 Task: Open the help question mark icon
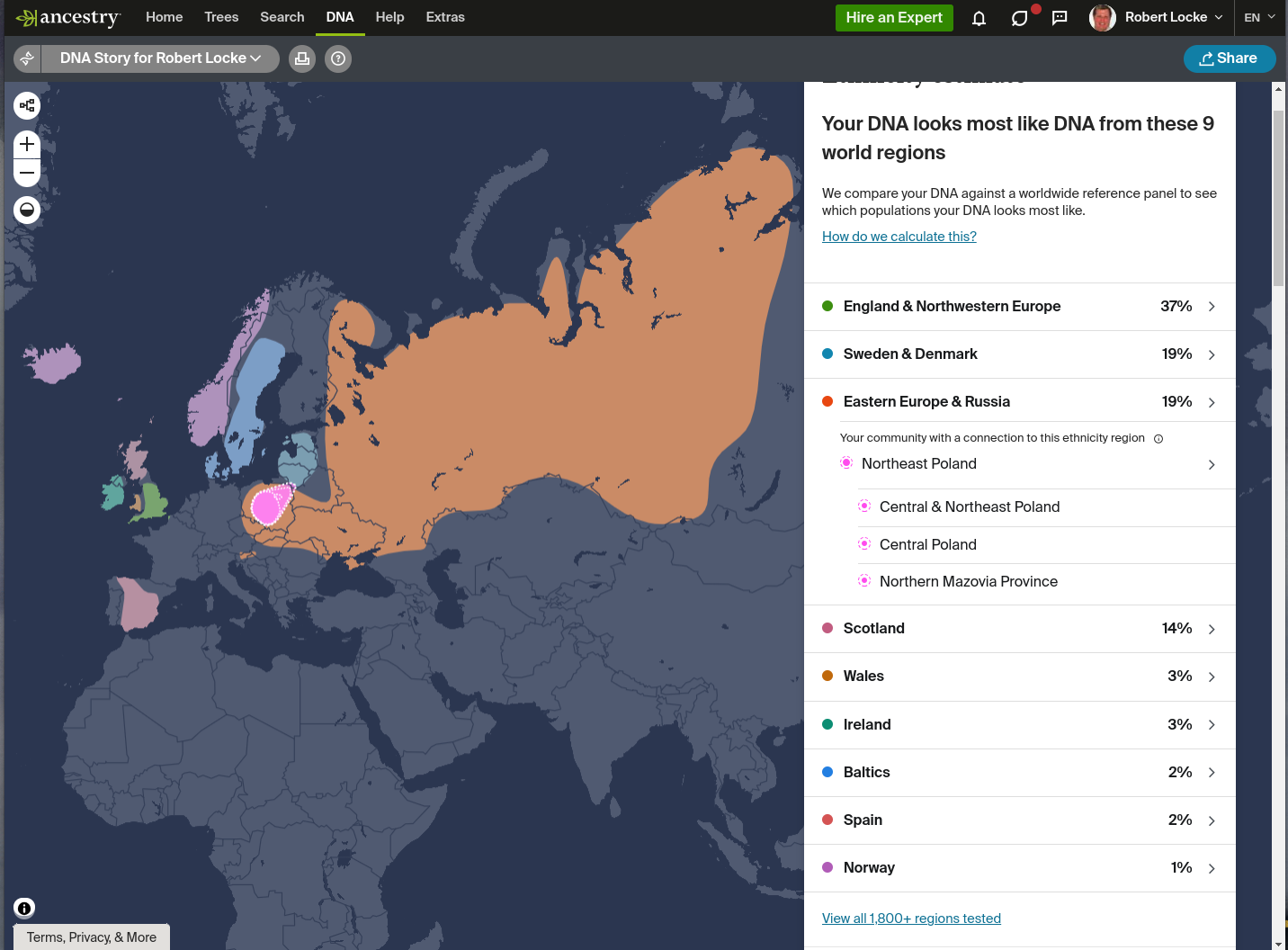pyautogui.click(x=337, y=58)
